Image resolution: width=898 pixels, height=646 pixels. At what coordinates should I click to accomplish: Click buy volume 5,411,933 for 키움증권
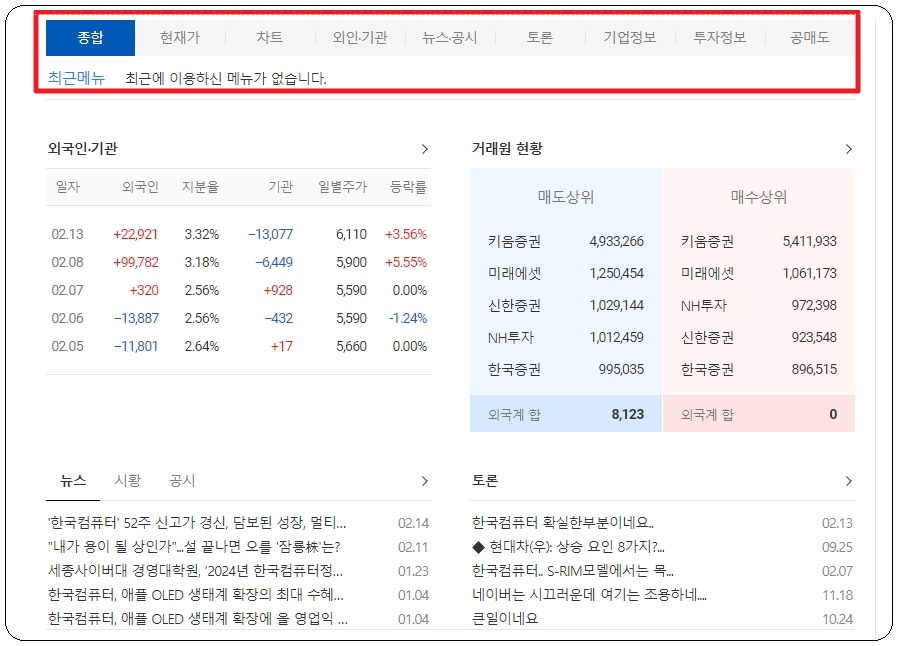(810, 242)
